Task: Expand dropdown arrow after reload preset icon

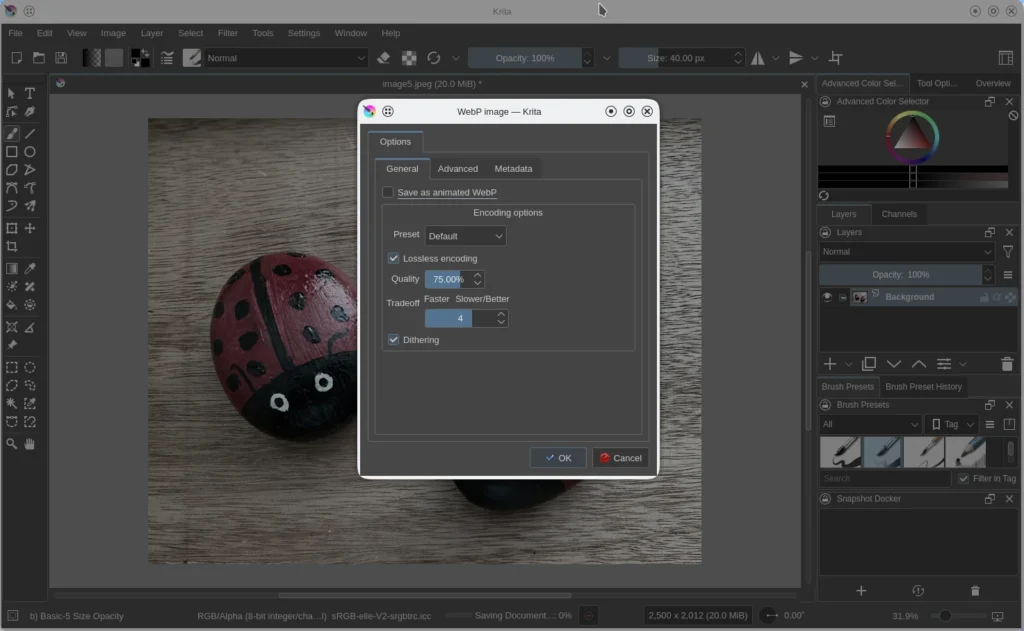Action: (456, 58)
